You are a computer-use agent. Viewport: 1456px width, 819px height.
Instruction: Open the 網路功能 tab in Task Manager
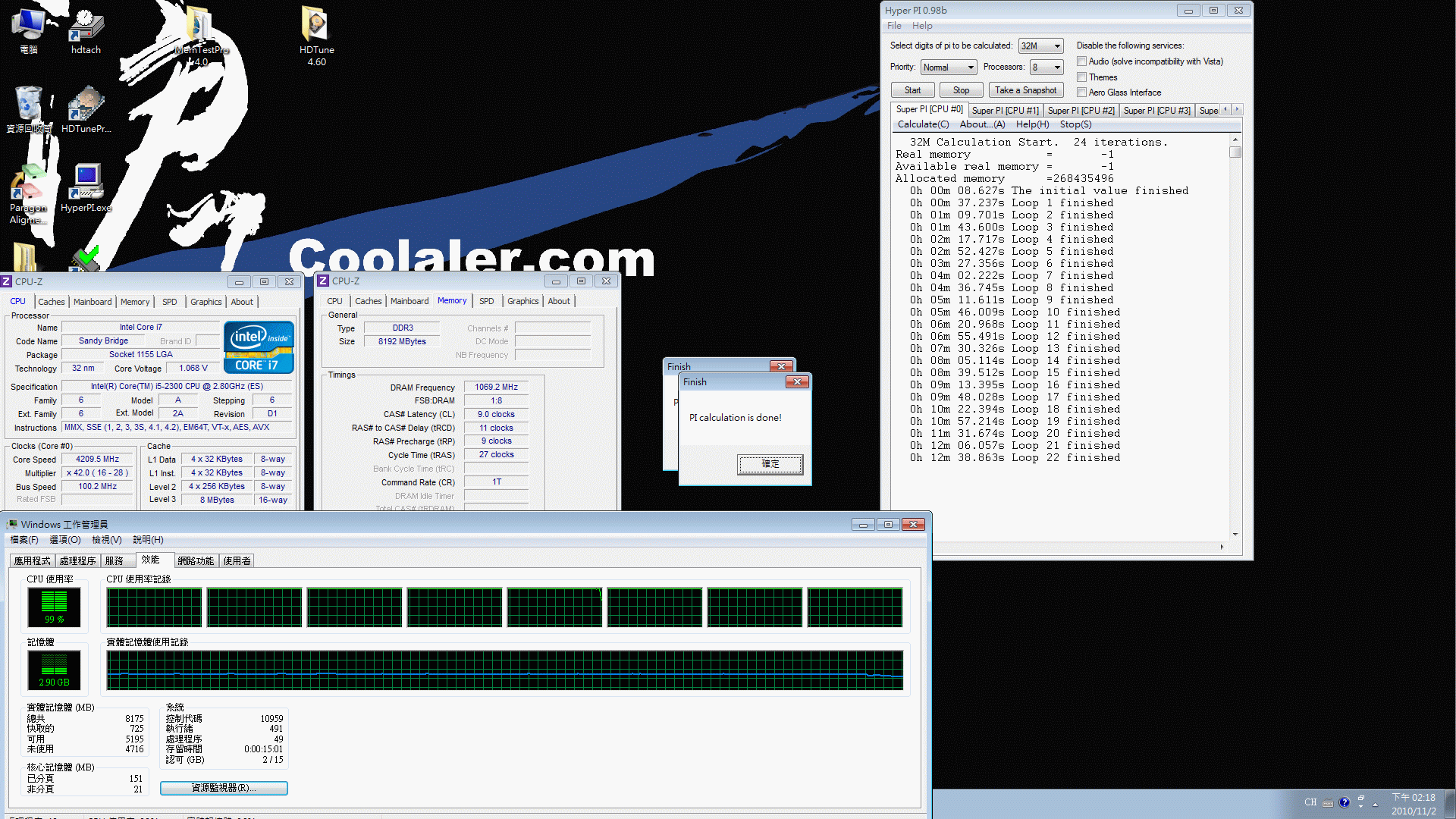pos(196,561)
